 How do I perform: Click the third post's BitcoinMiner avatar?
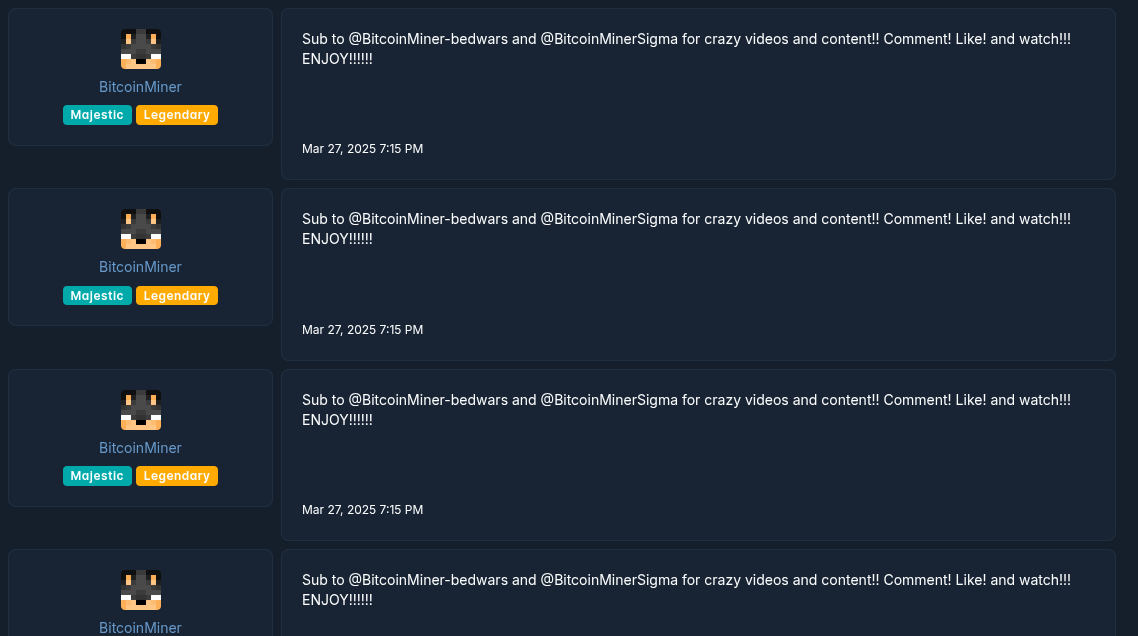pyautogui.click(x=141, y=410)
